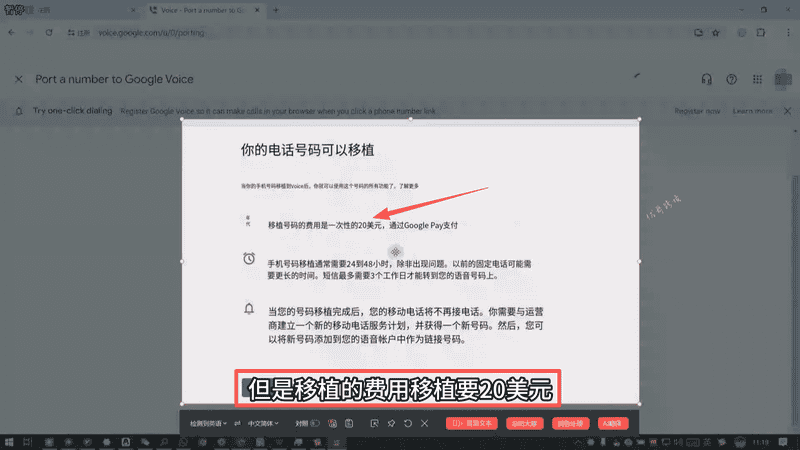Screen dimensions: 800x450
Task: Click the currency icon beside the 20美元 fee
Action: point(248,221)
